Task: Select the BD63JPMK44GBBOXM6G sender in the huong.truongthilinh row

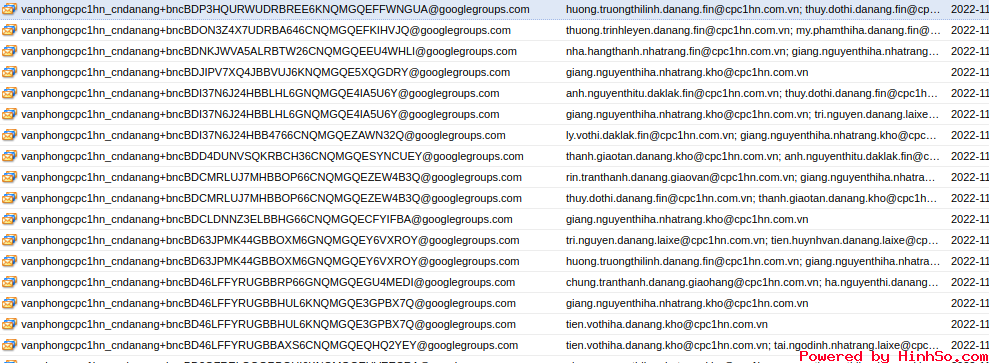Action: click(x=271, y=262)
